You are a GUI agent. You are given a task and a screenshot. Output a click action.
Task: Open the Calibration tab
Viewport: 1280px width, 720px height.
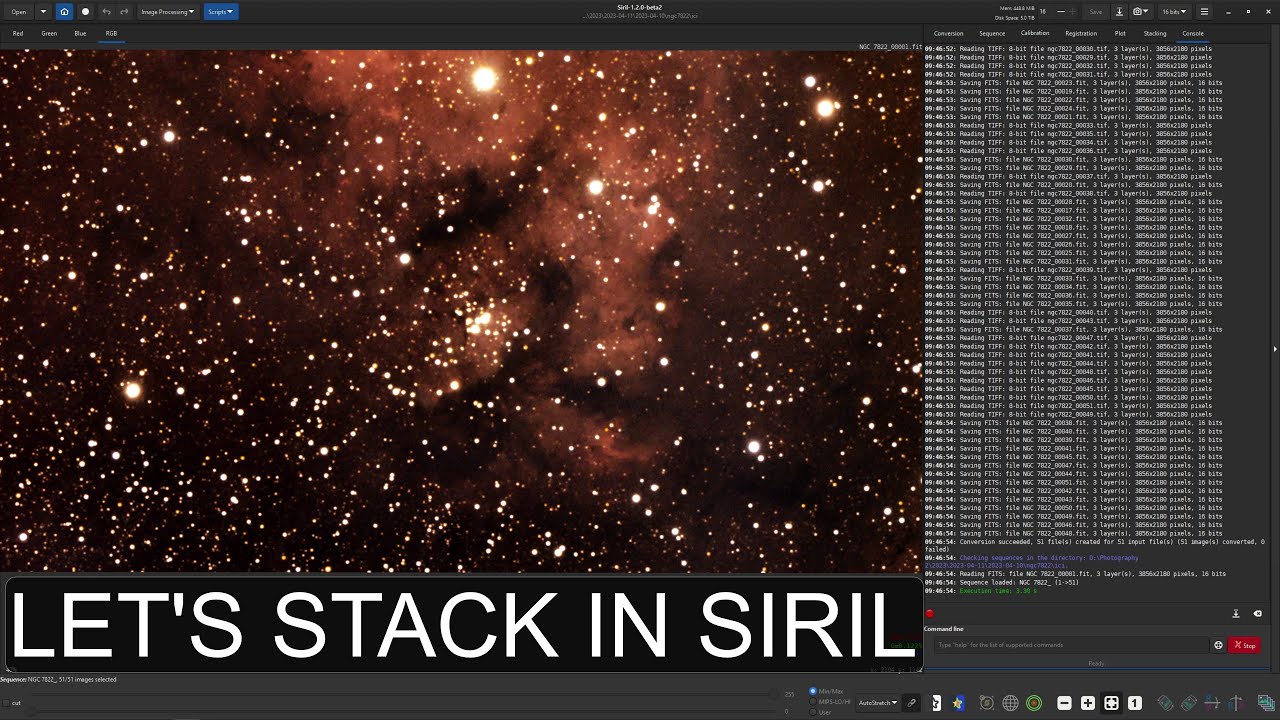(x=1035, y=33)
